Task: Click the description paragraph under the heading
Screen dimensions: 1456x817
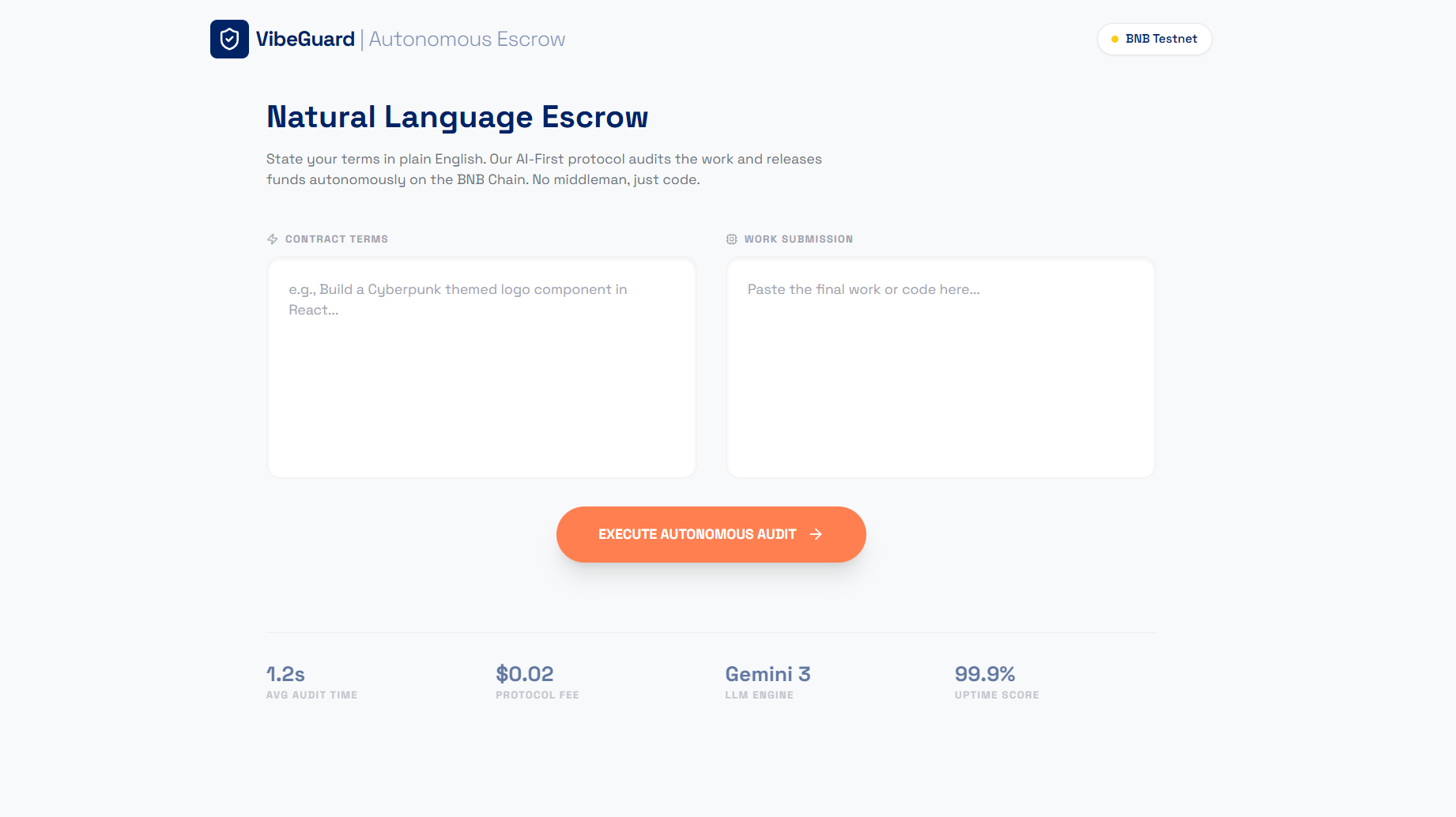Action: pyautogui.click(x=544, y=169)
